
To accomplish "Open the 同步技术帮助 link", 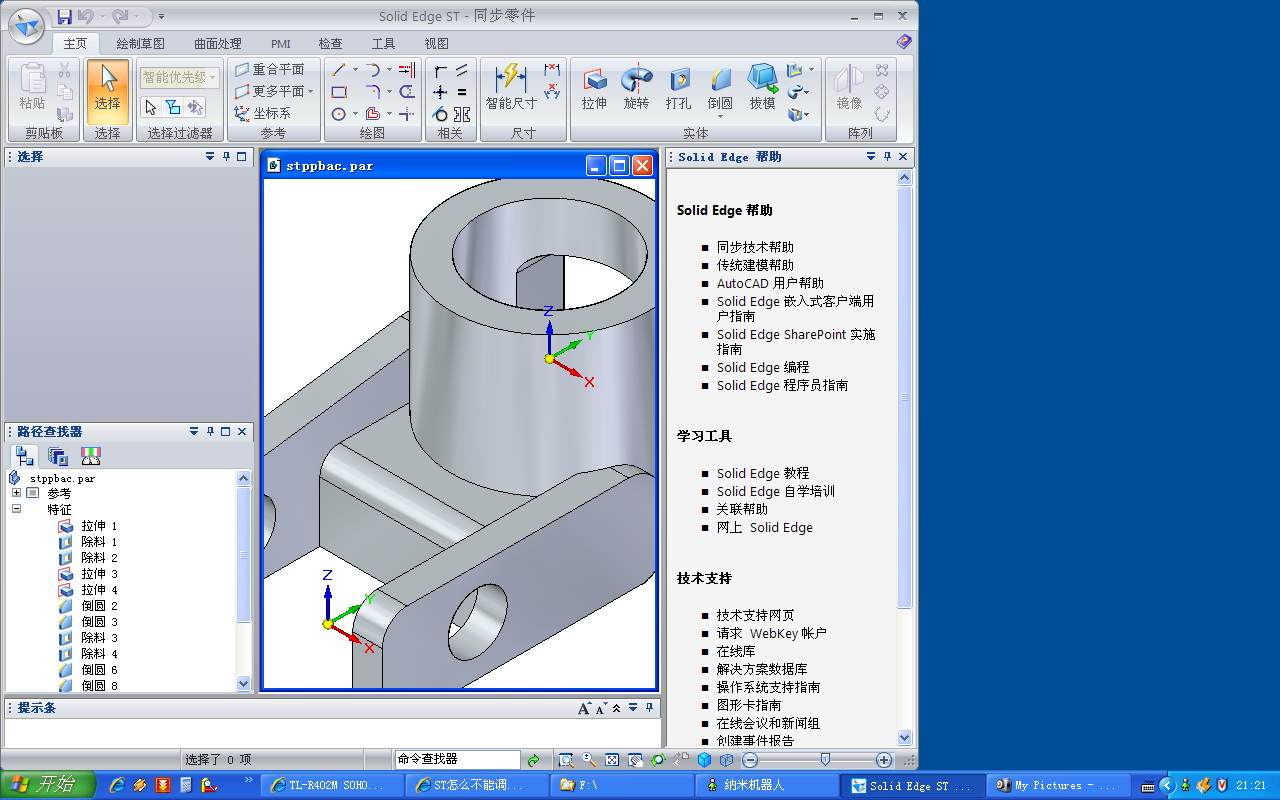I will [755, 247].
